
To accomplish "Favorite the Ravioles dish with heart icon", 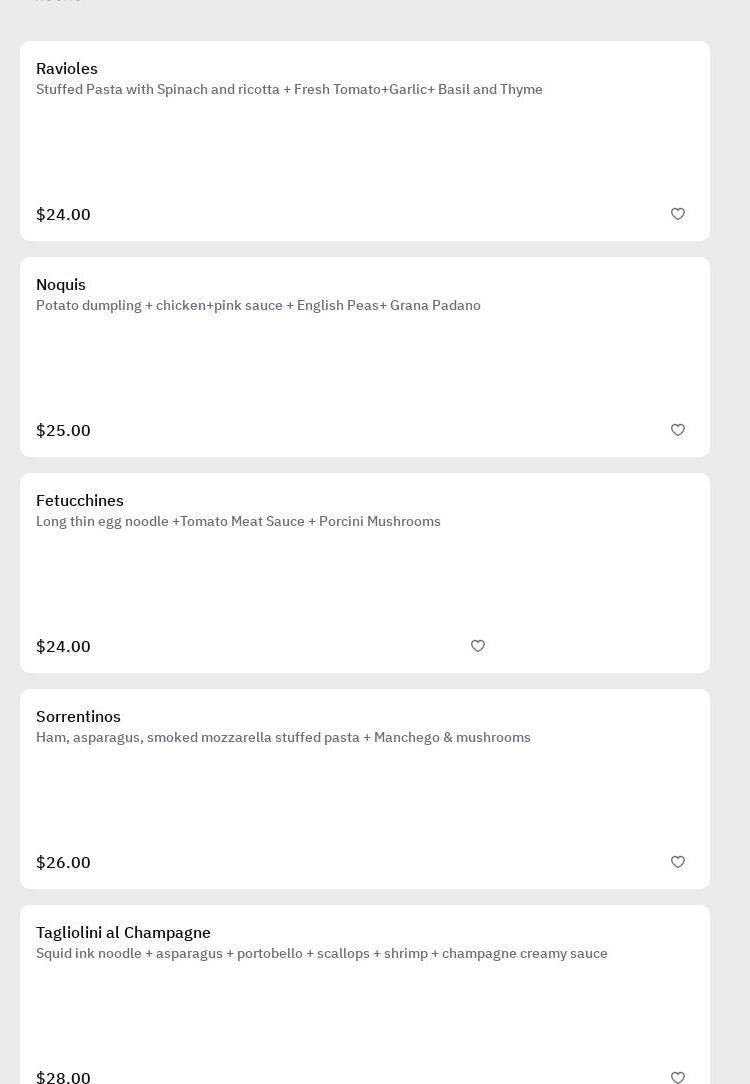I will (x=678, y=214).
